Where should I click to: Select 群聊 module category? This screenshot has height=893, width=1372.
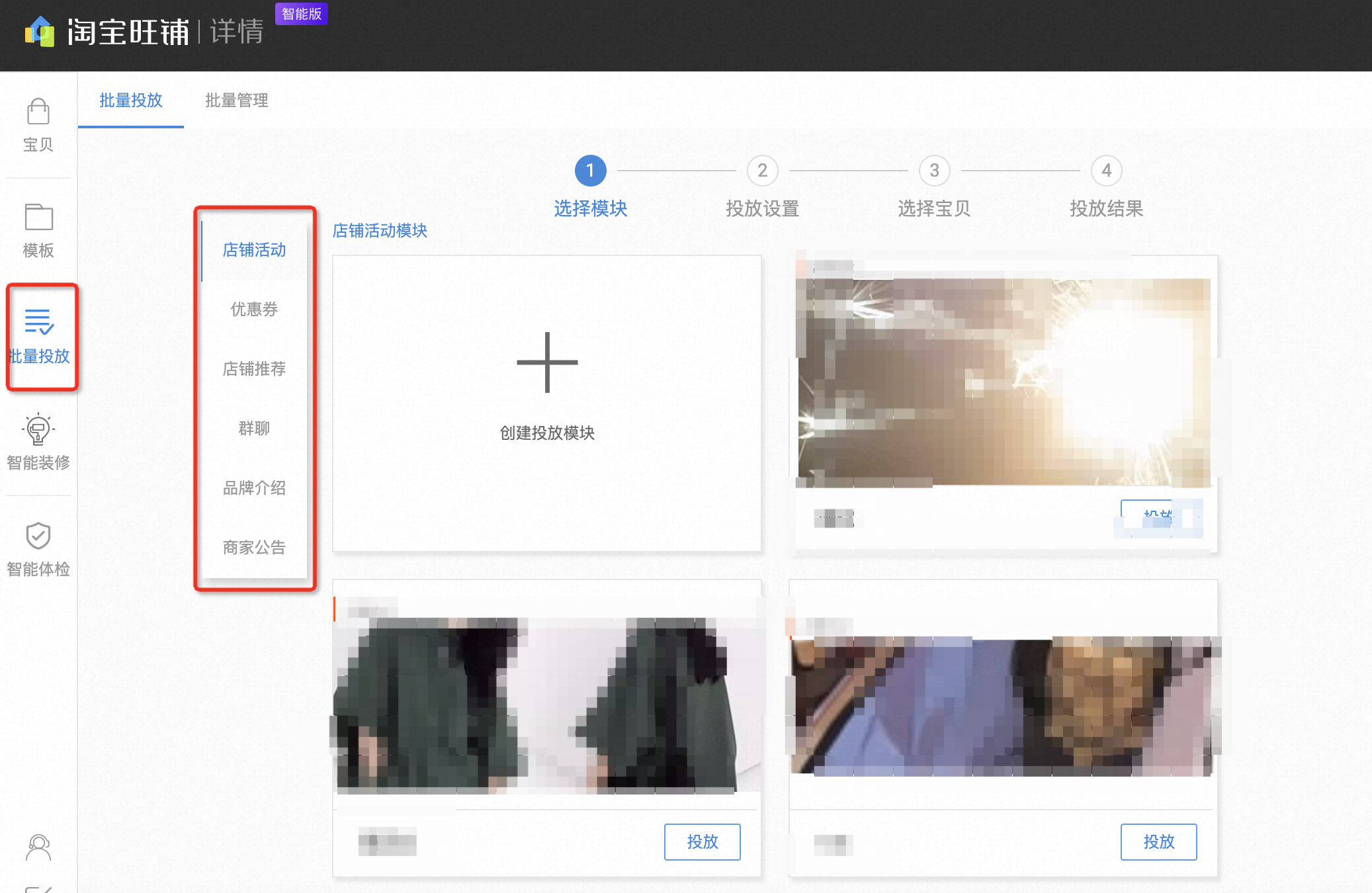[x=254, y=428]
